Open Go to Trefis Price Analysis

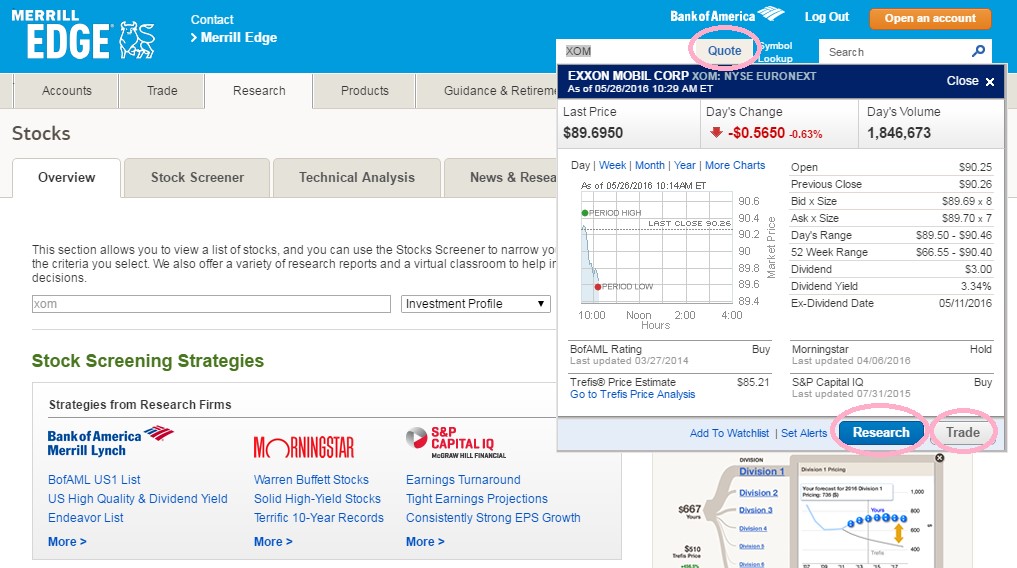632,394
